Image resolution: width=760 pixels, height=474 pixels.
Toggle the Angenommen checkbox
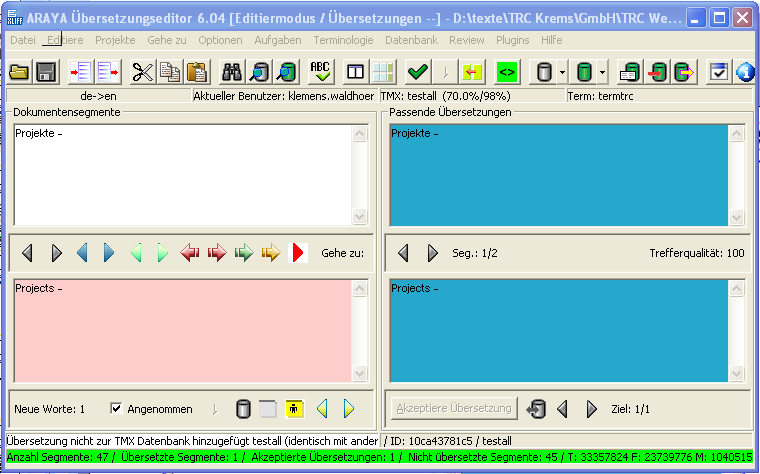pyautogui.click(x=116, y=408)
